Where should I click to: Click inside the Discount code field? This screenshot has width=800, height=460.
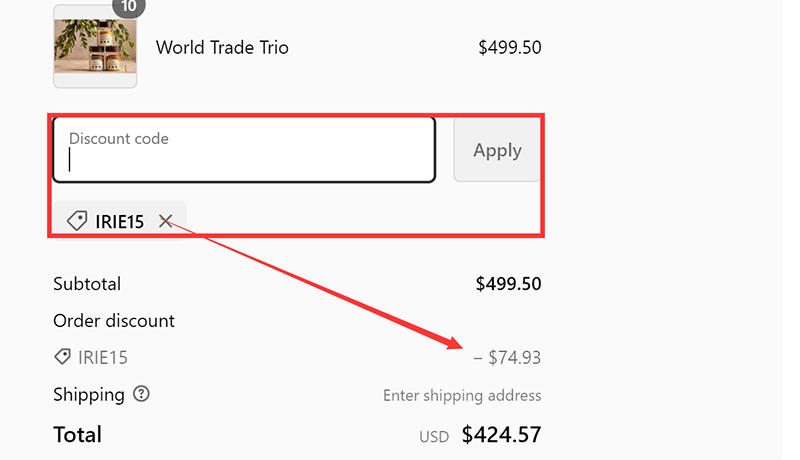[243, 150]
